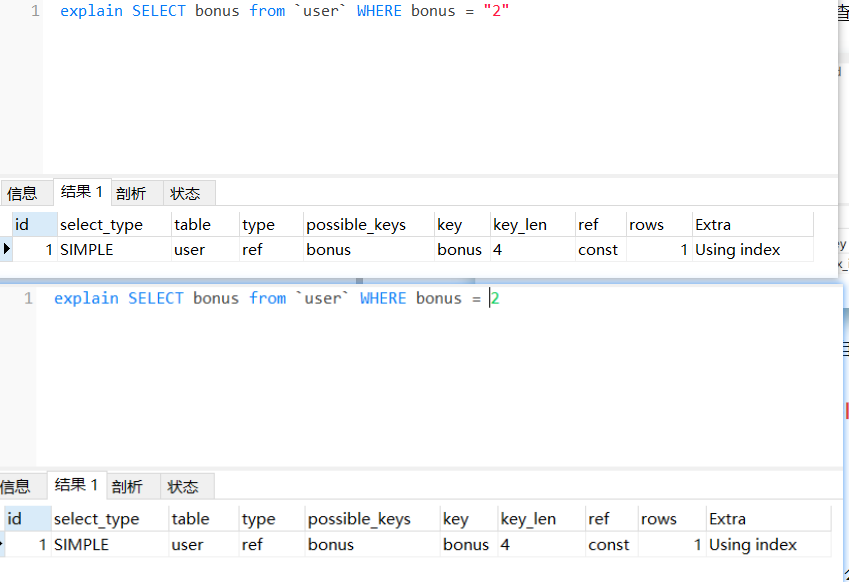Click possible_keys column header in the upper grid

click(x=356, y=225)
